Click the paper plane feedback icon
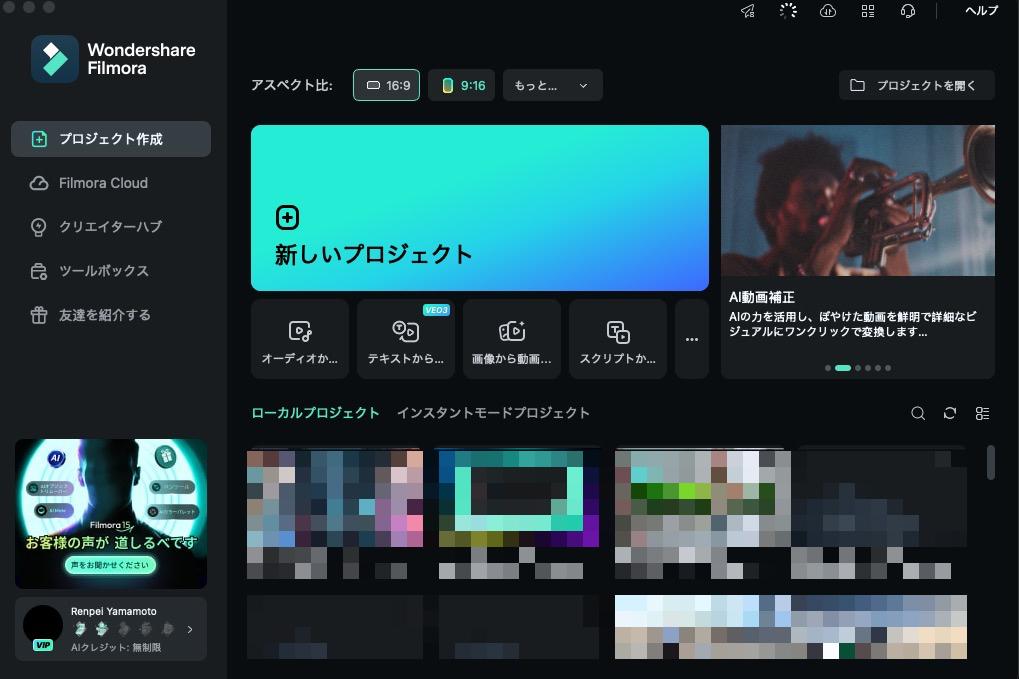 coord(748,11)
